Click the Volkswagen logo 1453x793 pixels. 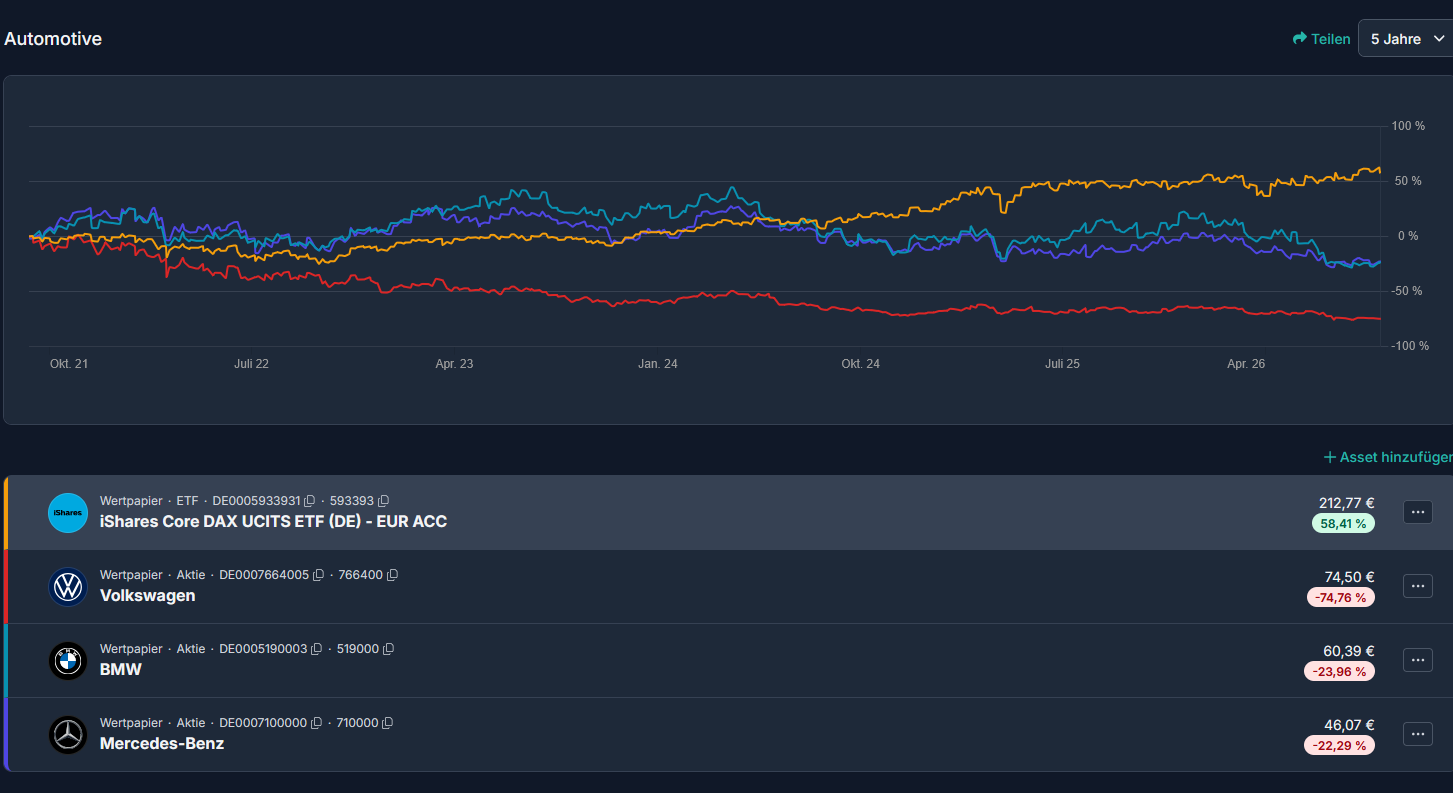[x=68, y=587]
